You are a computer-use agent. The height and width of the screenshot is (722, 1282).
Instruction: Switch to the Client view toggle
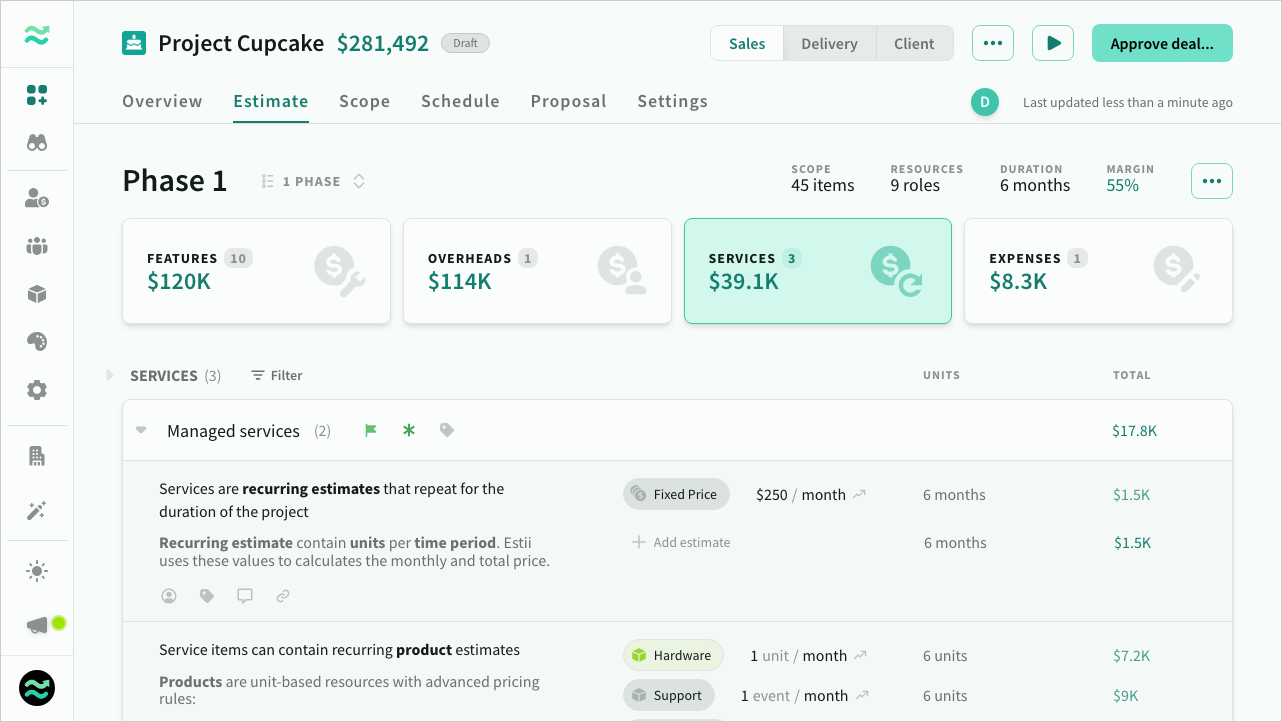pyautogui.click(x=914, y=44)
